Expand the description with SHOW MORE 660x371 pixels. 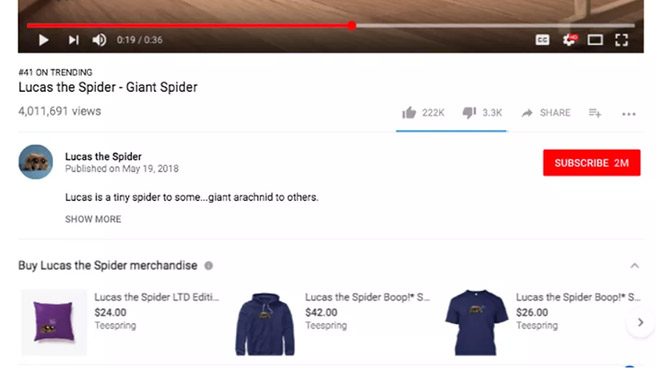point(93,219)
